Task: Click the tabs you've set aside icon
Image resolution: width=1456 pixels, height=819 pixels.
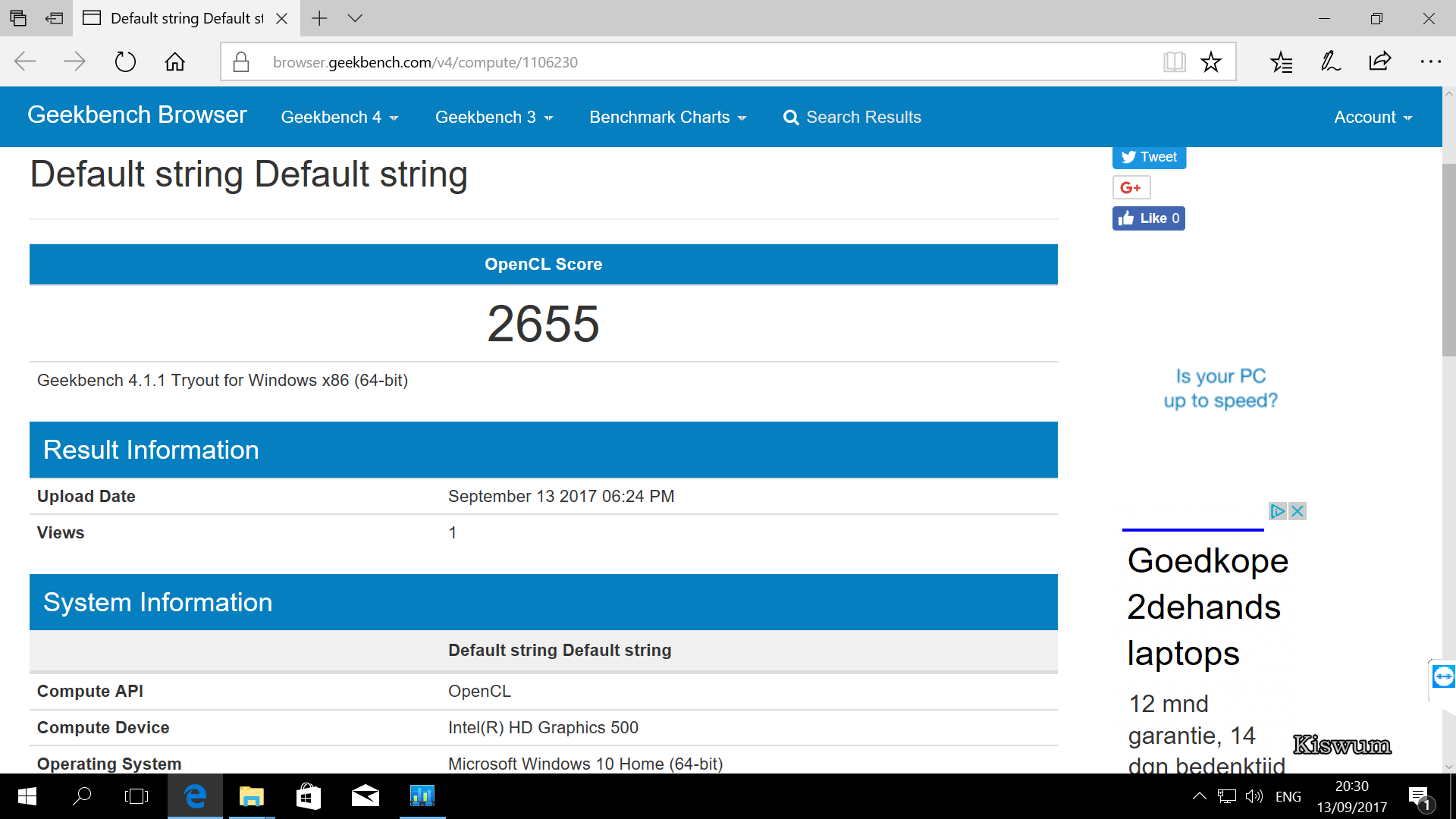Action: click(18, 18)
